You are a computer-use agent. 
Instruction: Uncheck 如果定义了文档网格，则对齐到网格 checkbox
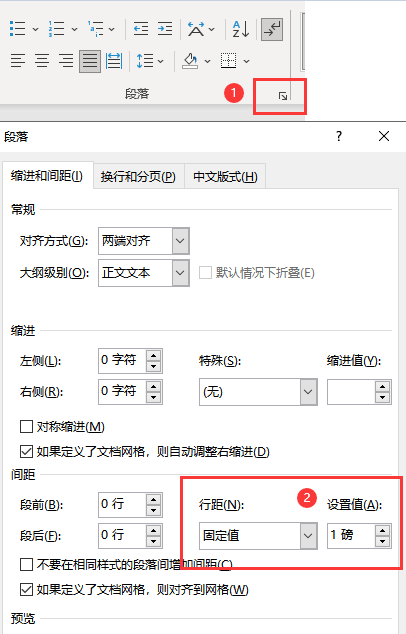tap(26, 590)
